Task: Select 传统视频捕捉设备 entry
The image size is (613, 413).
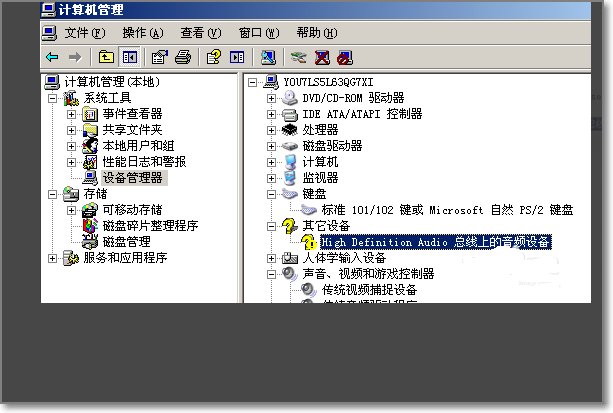Action: pos(369,290)
